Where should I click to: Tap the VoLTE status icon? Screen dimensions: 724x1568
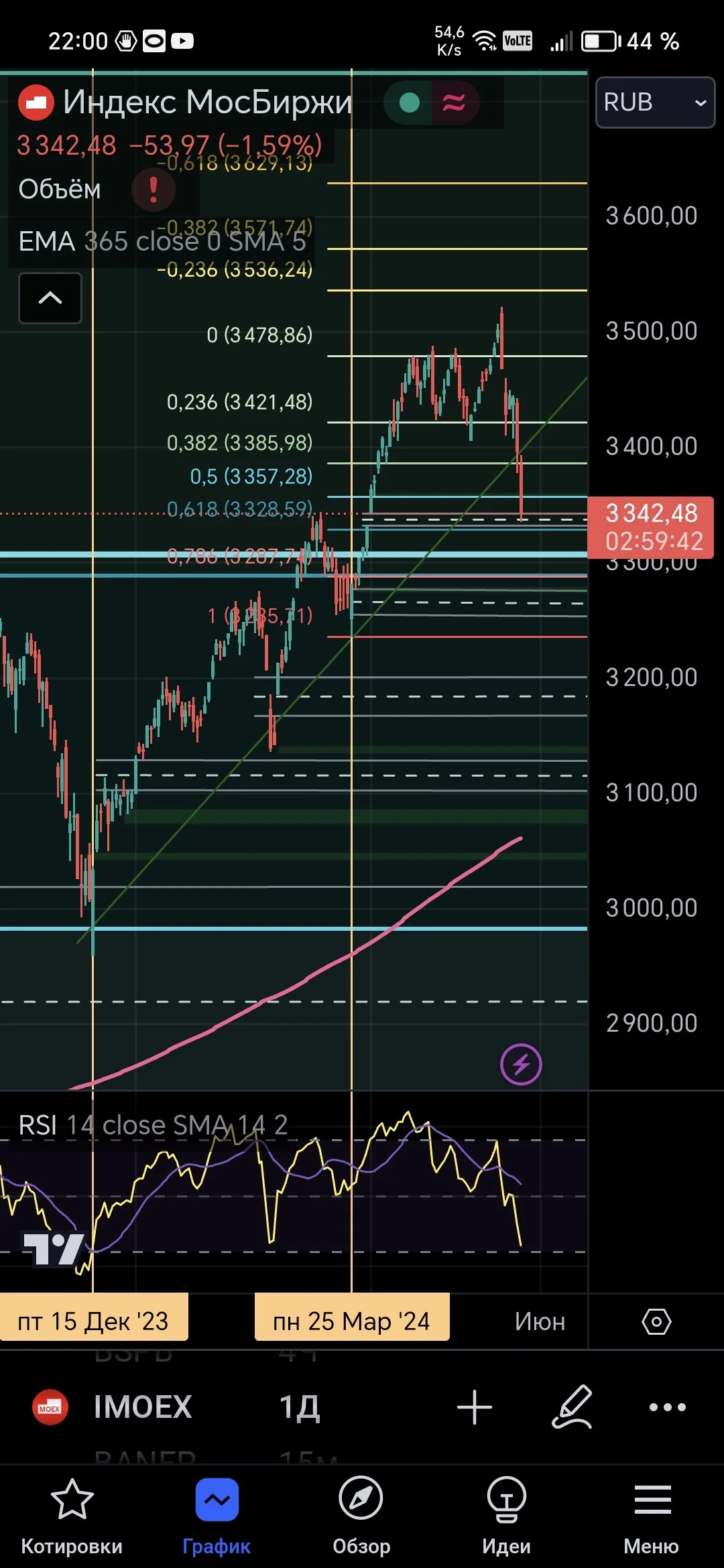point(518,41)
